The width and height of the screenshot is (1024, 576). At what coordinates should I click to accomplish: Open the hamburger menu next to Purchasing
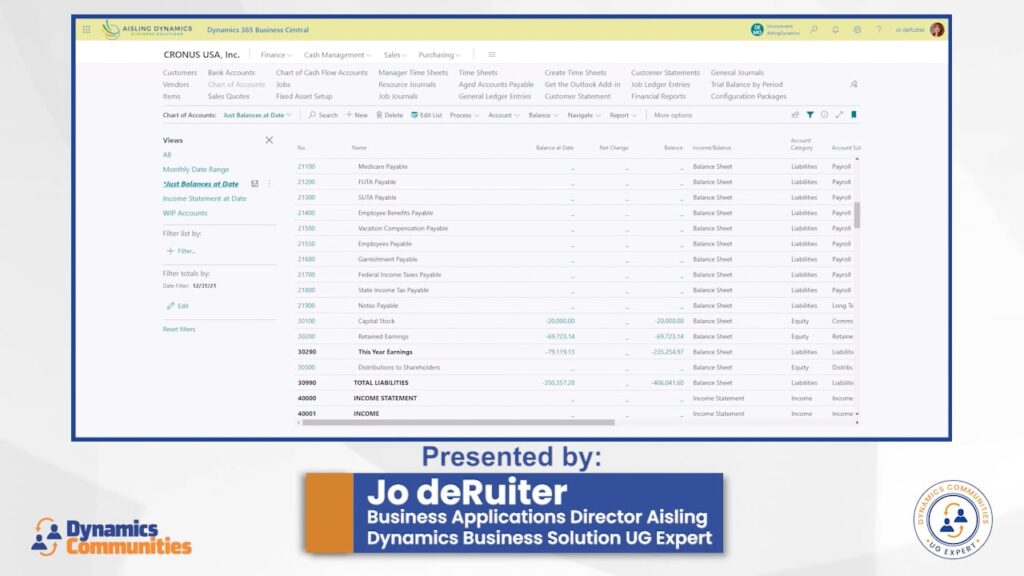[x=492, y=55]
